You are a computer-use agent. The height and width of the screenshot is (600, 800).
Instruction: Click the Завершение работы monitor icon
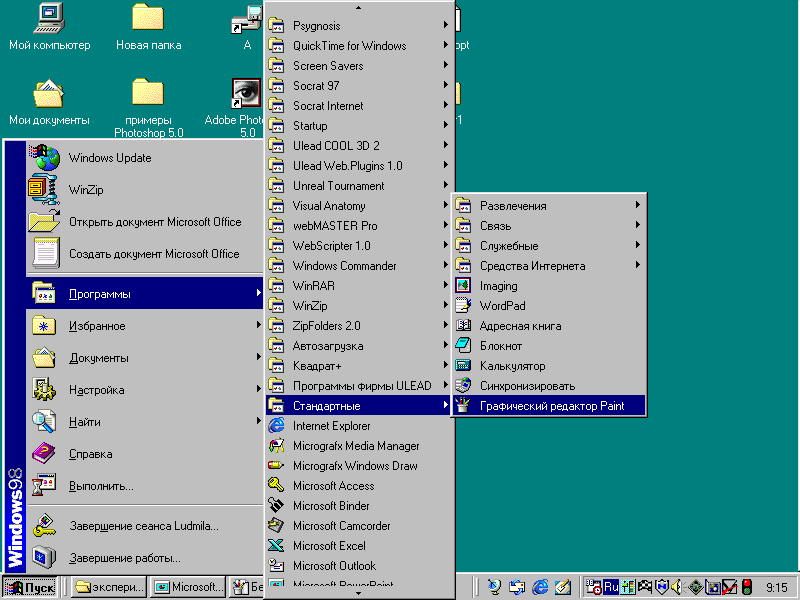pos(44,557)
